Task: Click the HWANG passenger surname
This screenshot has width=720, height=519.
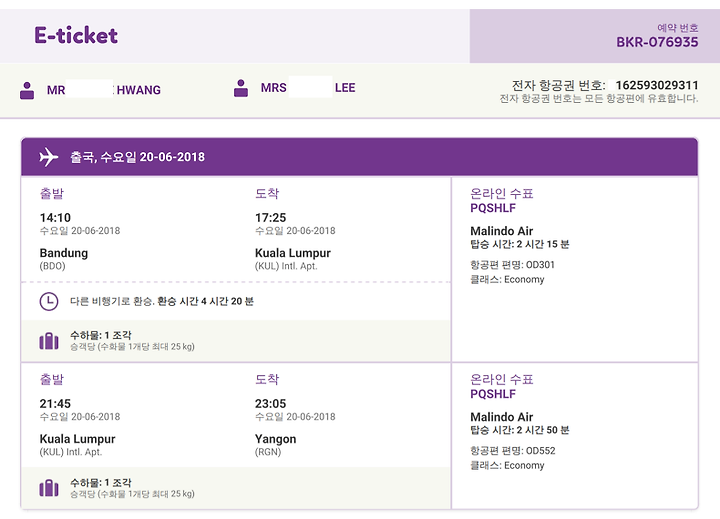Action: point(139,90)
